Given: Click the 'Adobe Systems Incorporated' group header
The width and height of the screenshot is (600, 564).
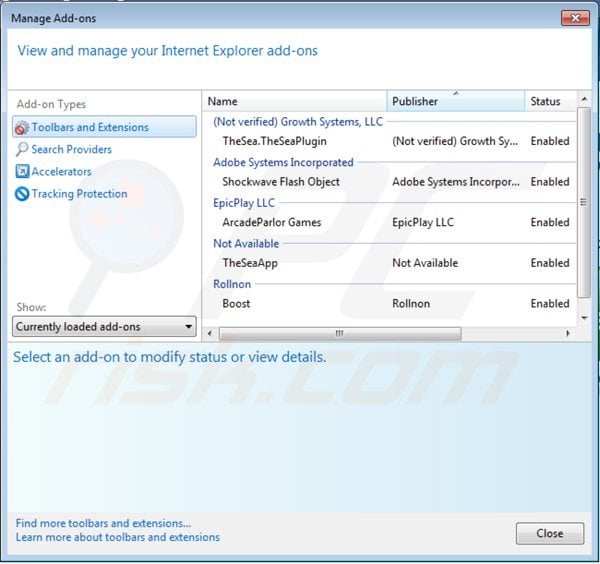Looking at the screenshot, I should pos(283,162).
